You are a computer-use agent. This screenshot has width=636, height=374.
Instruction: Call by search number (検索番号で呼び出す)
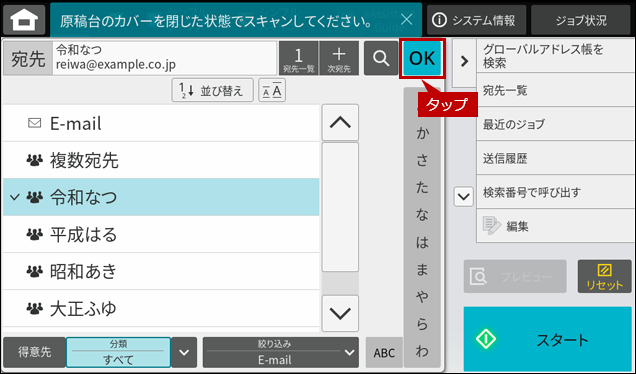[x=555, y=192]
